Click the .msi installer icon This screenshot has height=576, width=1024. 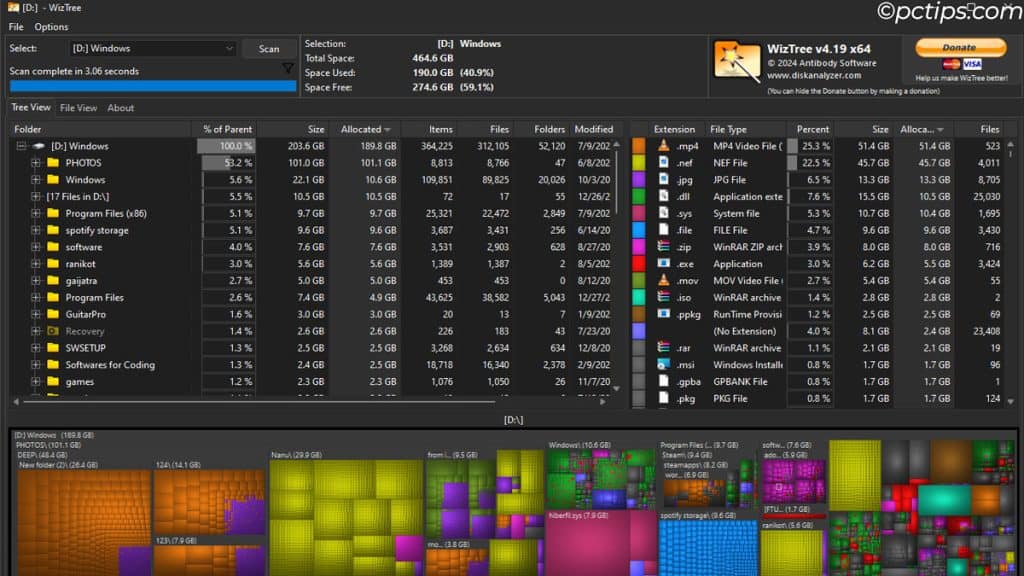[x=664, y=364]
